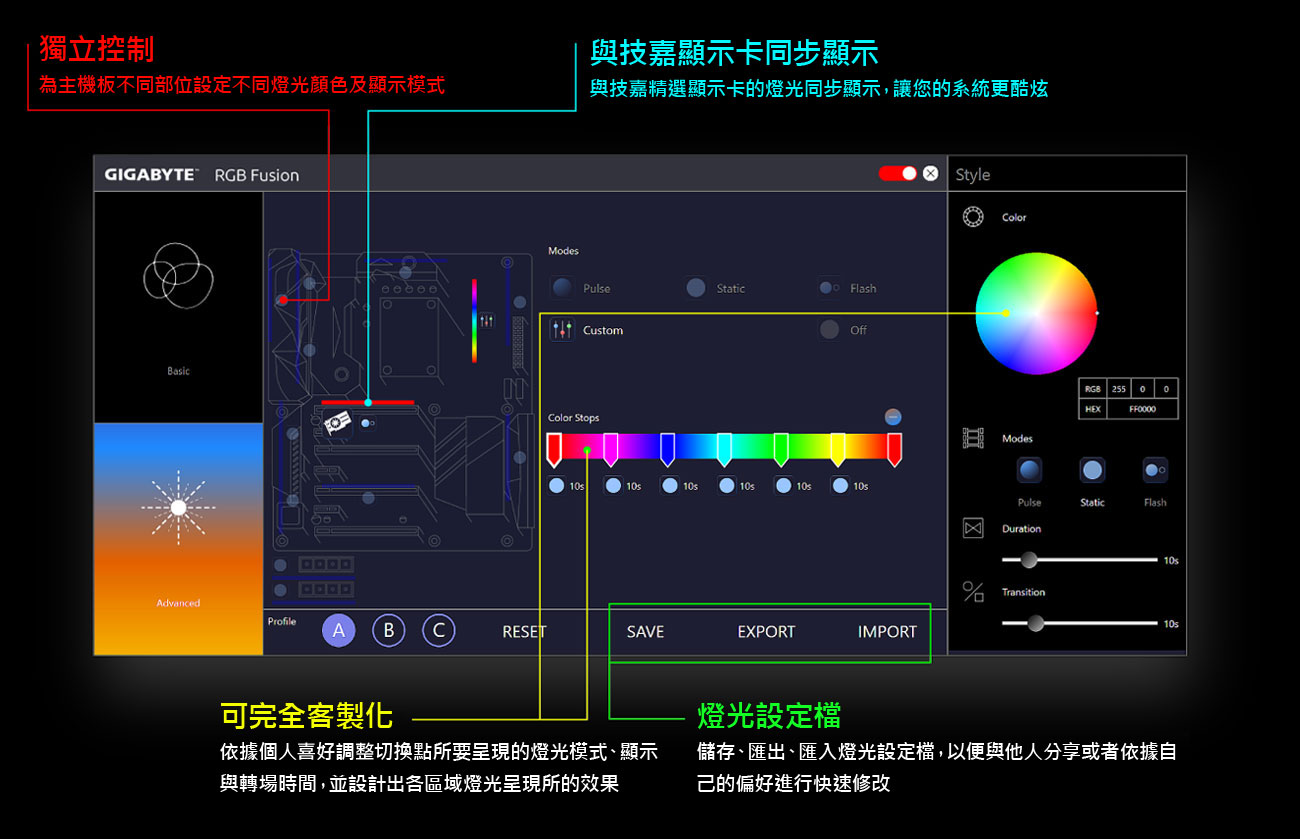
Task: Toggle 10s duration under green stop
Action: (784, 486)
